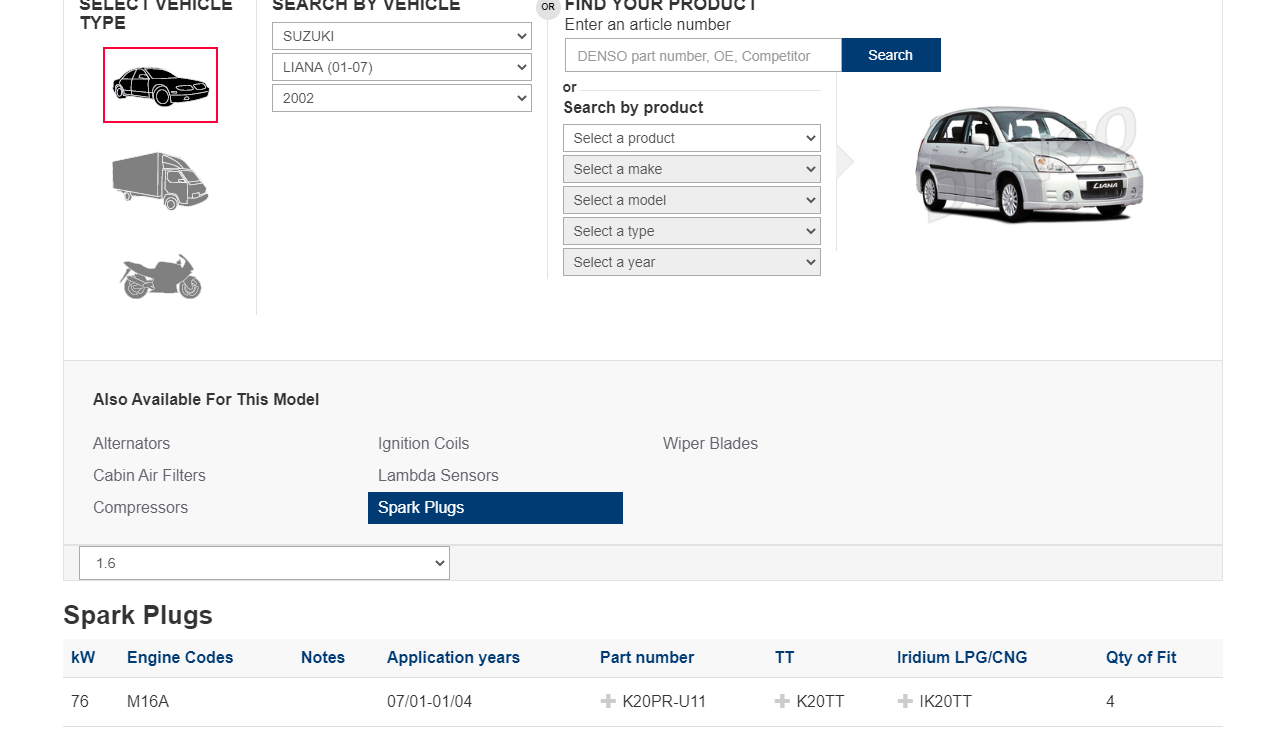Open the Cabin Air Filters link
This screenshot has height=745, width=1266.
(149, 475)
